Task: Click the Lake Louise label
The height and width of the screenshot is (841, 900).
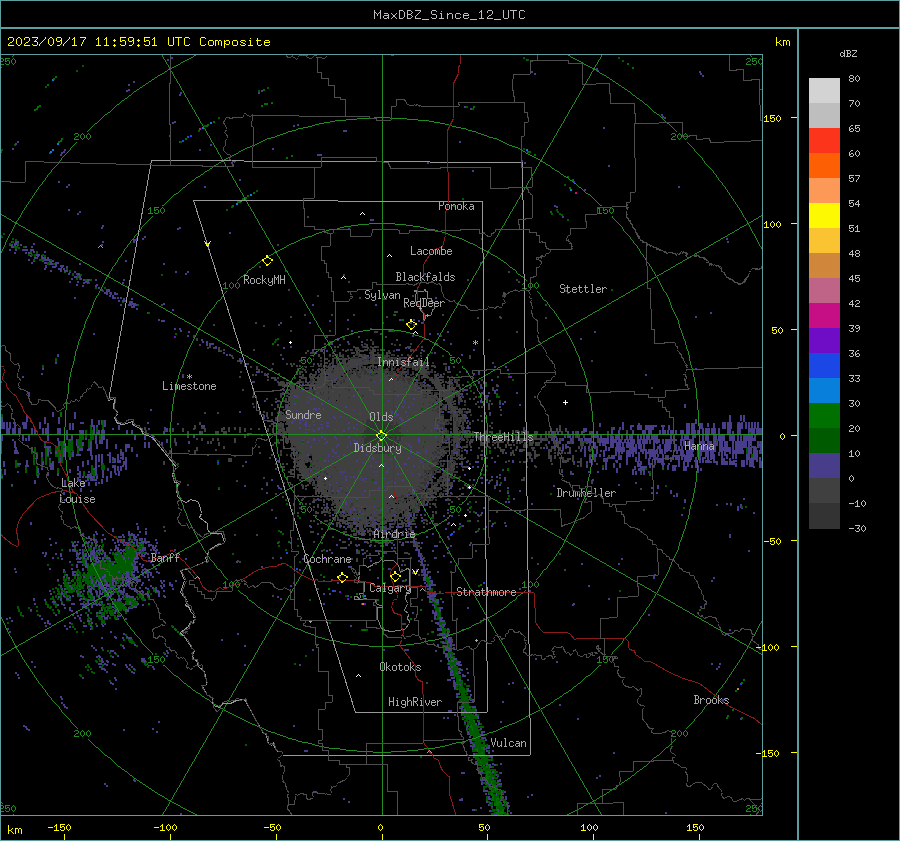Action: pyautogui.click(x=77, y=491)
